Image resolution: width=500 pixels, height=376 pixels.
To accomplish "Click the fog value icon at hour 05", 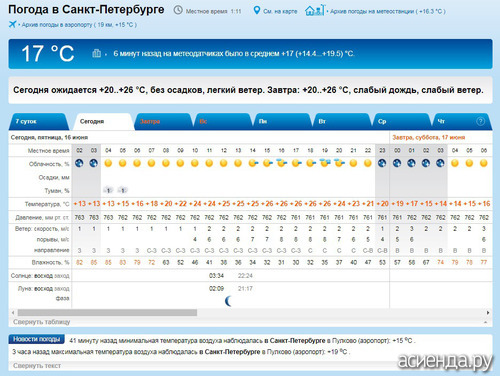I will tap(123, 190).
